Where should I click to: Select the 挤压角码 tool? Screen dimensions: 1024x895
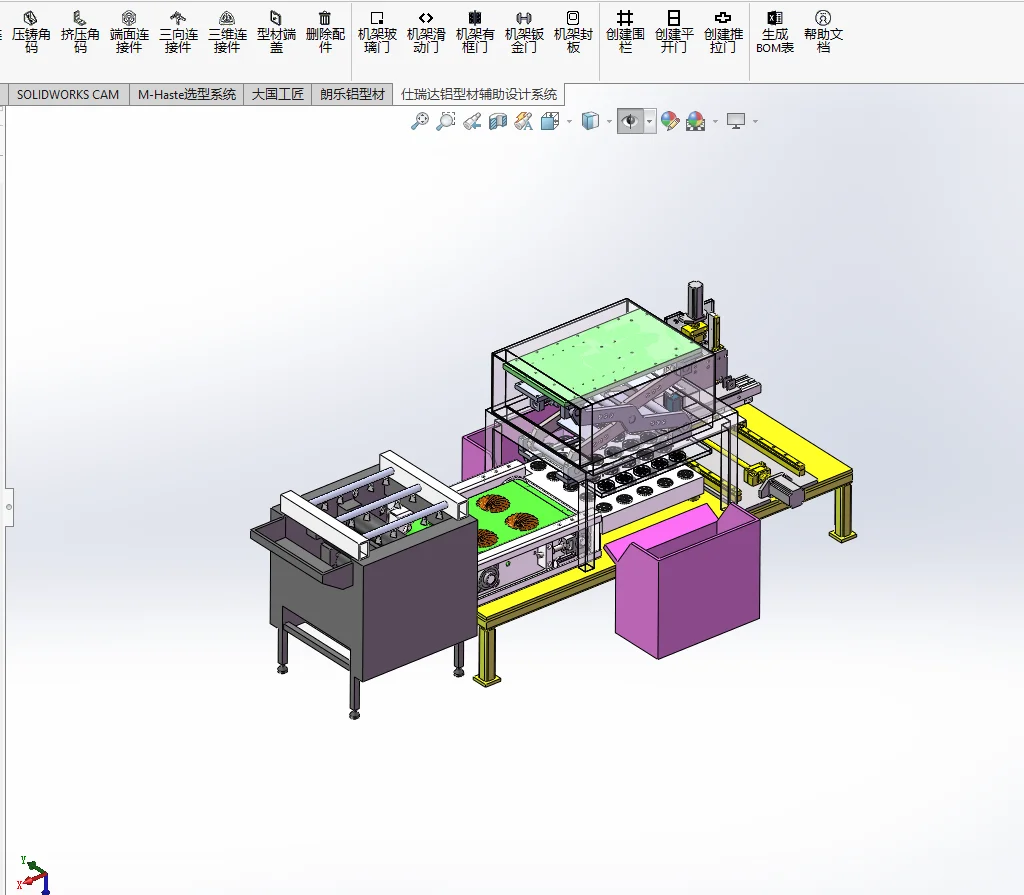point(80,31)
